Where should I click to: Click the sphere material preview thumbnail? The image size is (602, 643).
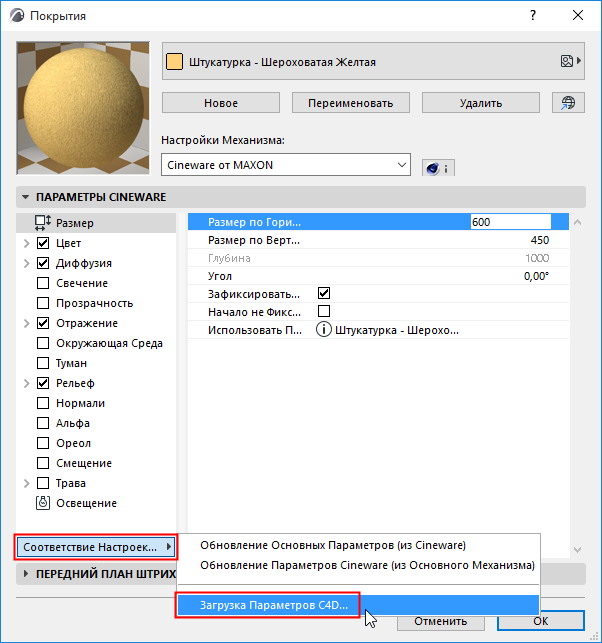click(x=83, y=108)
